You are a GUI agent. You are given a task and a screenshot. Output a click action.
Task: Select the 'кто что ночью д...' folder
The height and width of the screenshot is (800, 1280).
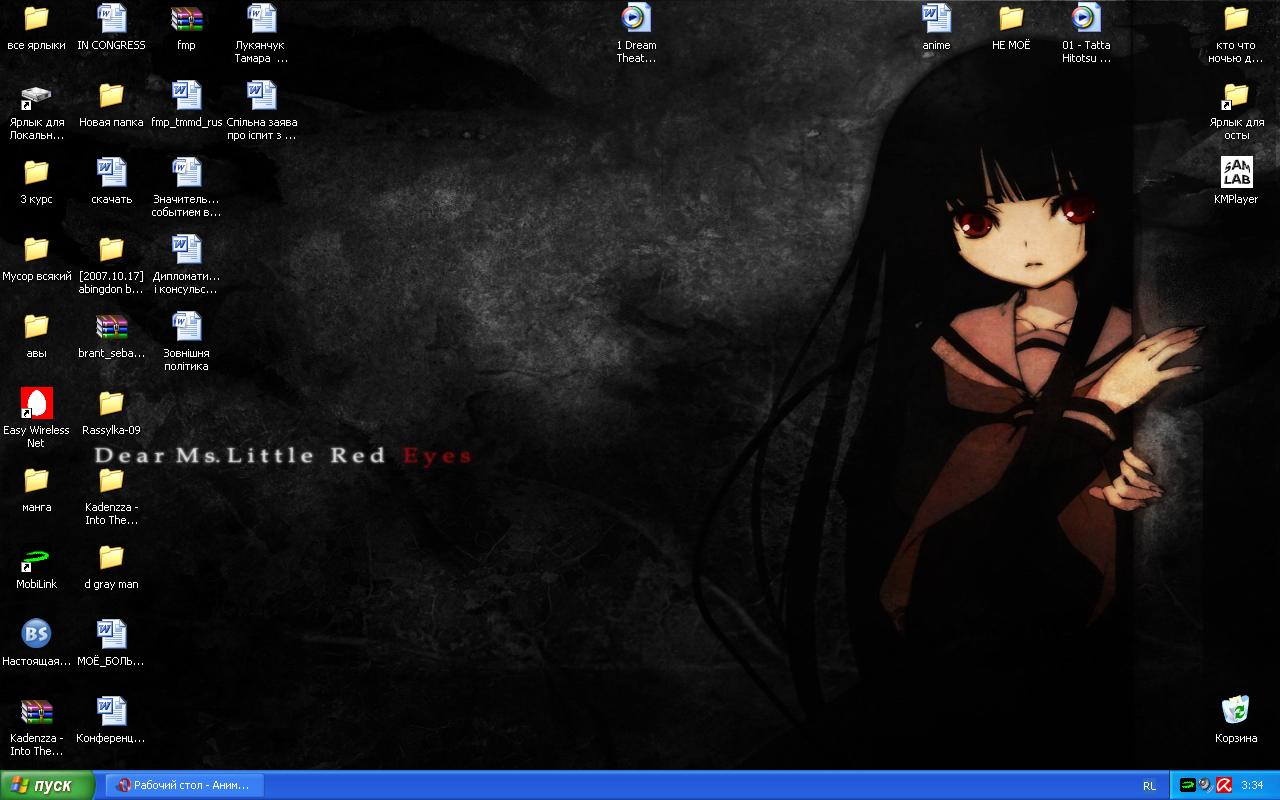(1236, 18)
